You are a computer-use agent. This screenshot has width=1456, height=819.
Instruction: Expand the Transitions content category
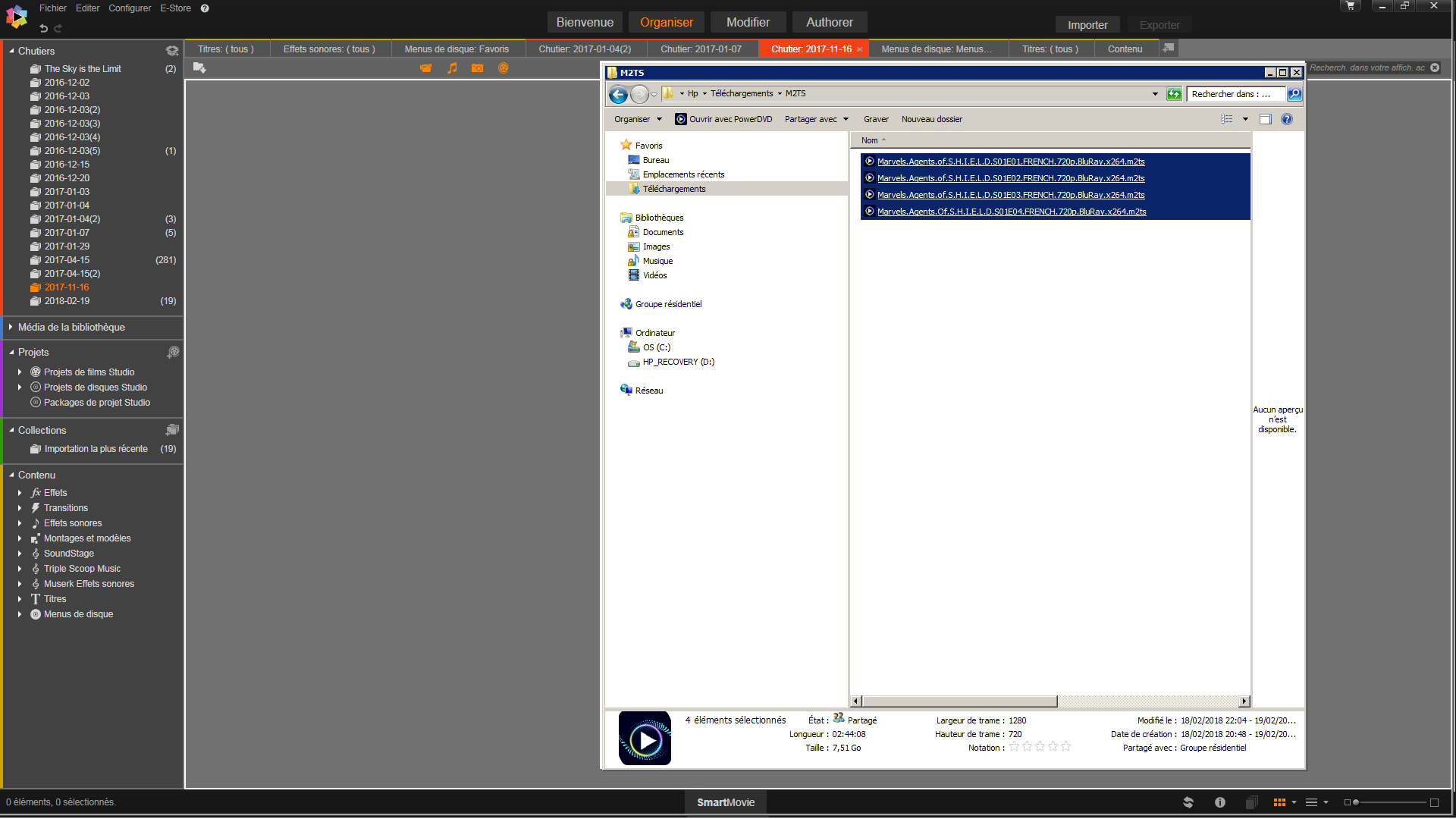[20, 508]
